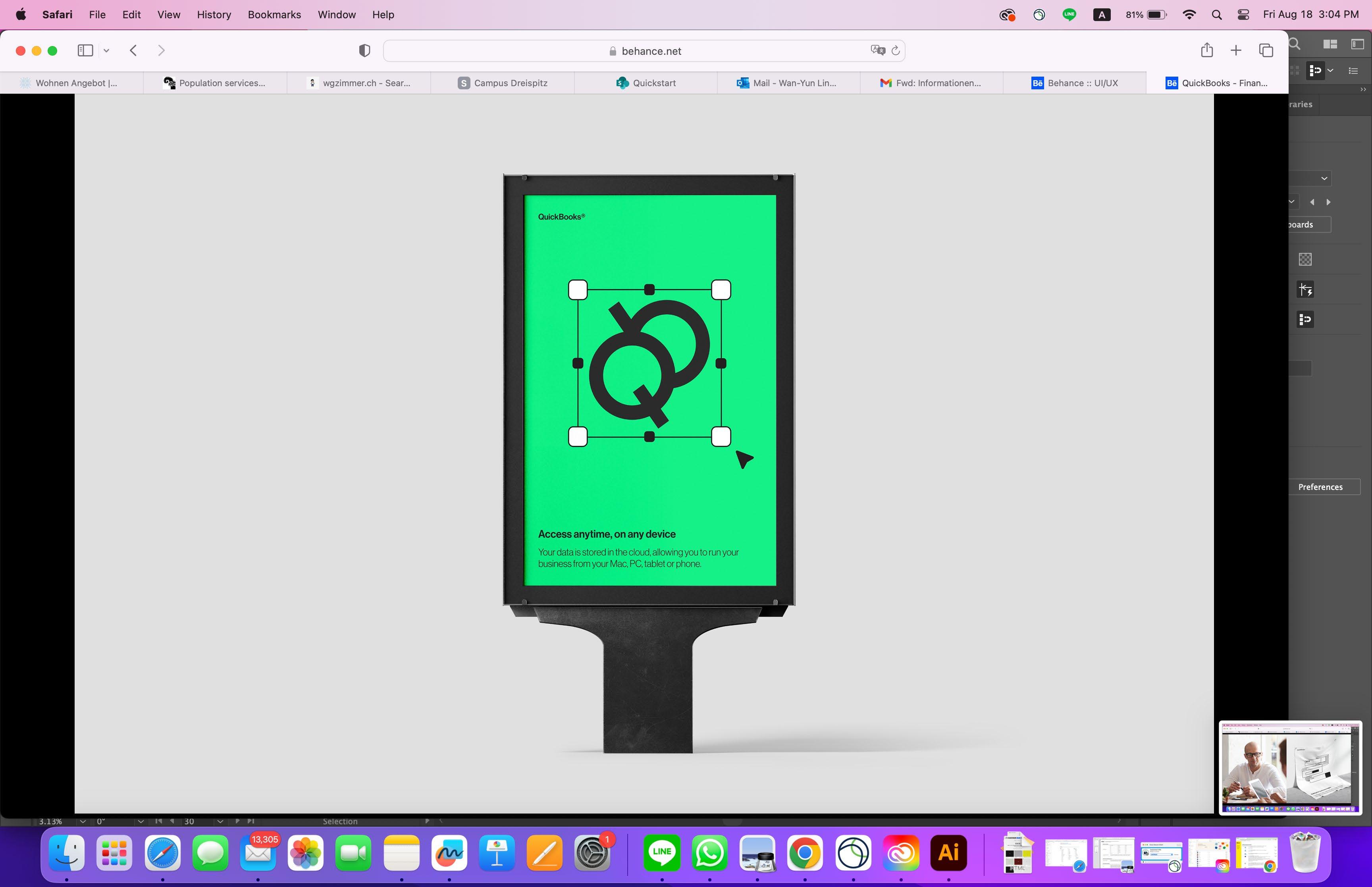Open the screenshot preview thumbnail
This screenshot has height=887, width=1372.
pos(1290,767)
